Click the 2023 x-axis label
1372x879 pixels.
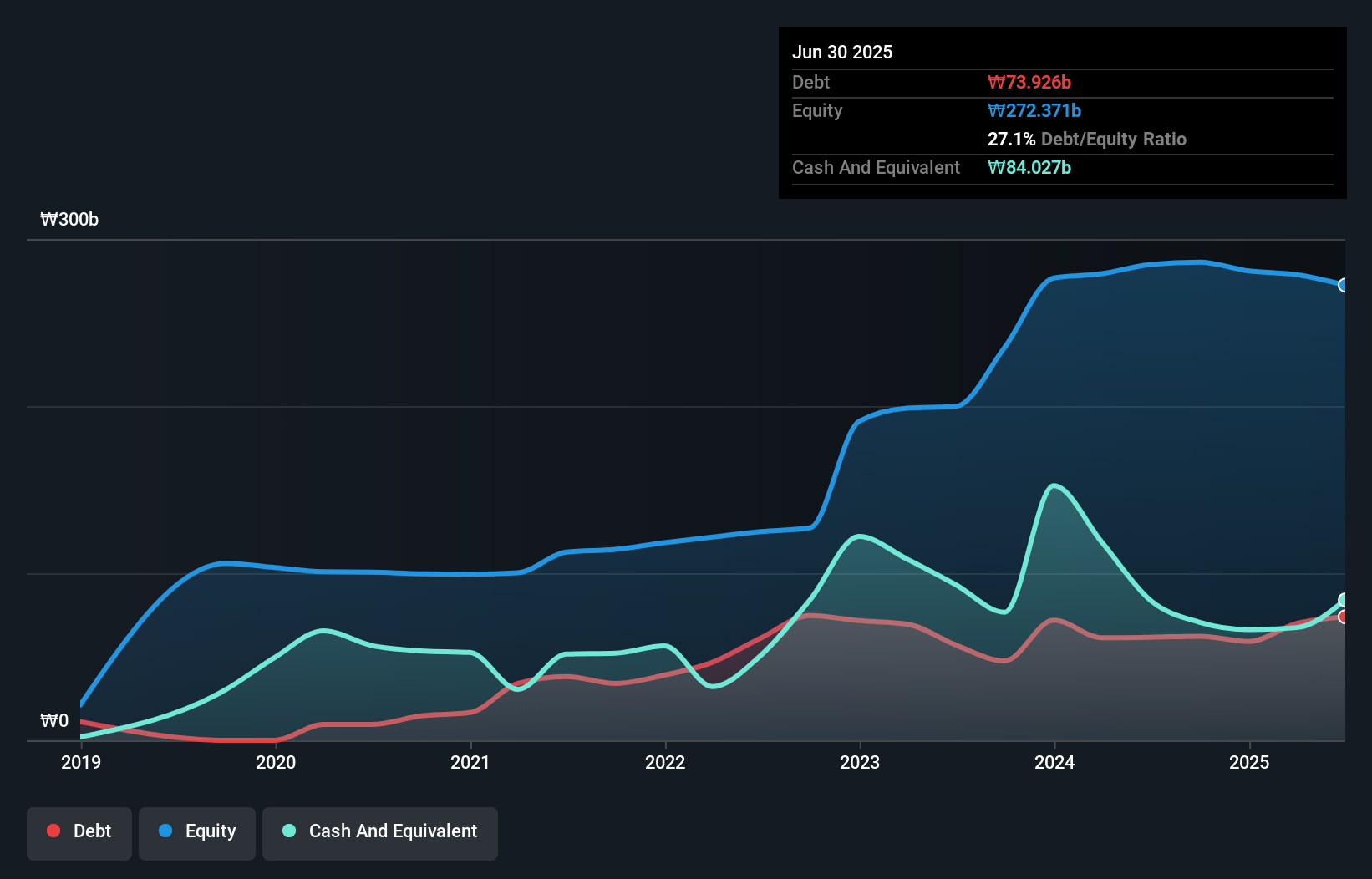click(860, 762)
